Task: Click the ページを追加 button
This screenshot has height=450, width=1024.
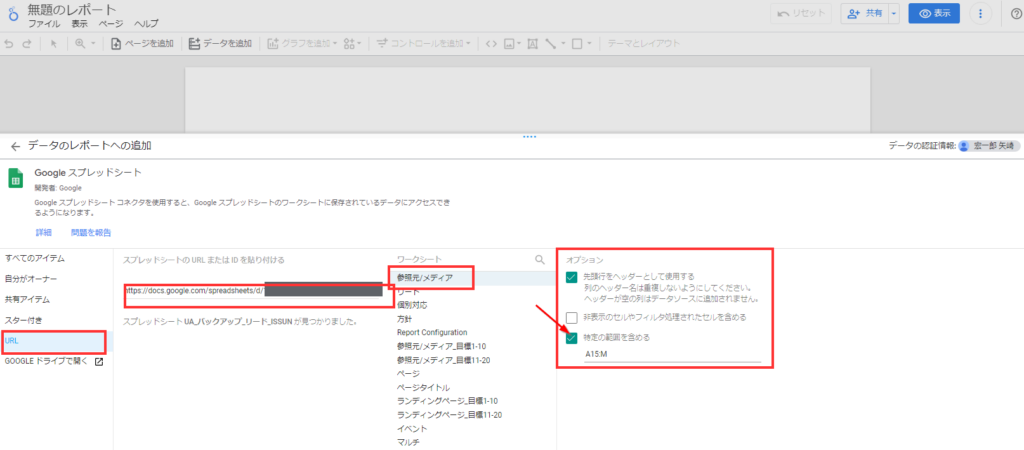Action: (x=142, y=44)
